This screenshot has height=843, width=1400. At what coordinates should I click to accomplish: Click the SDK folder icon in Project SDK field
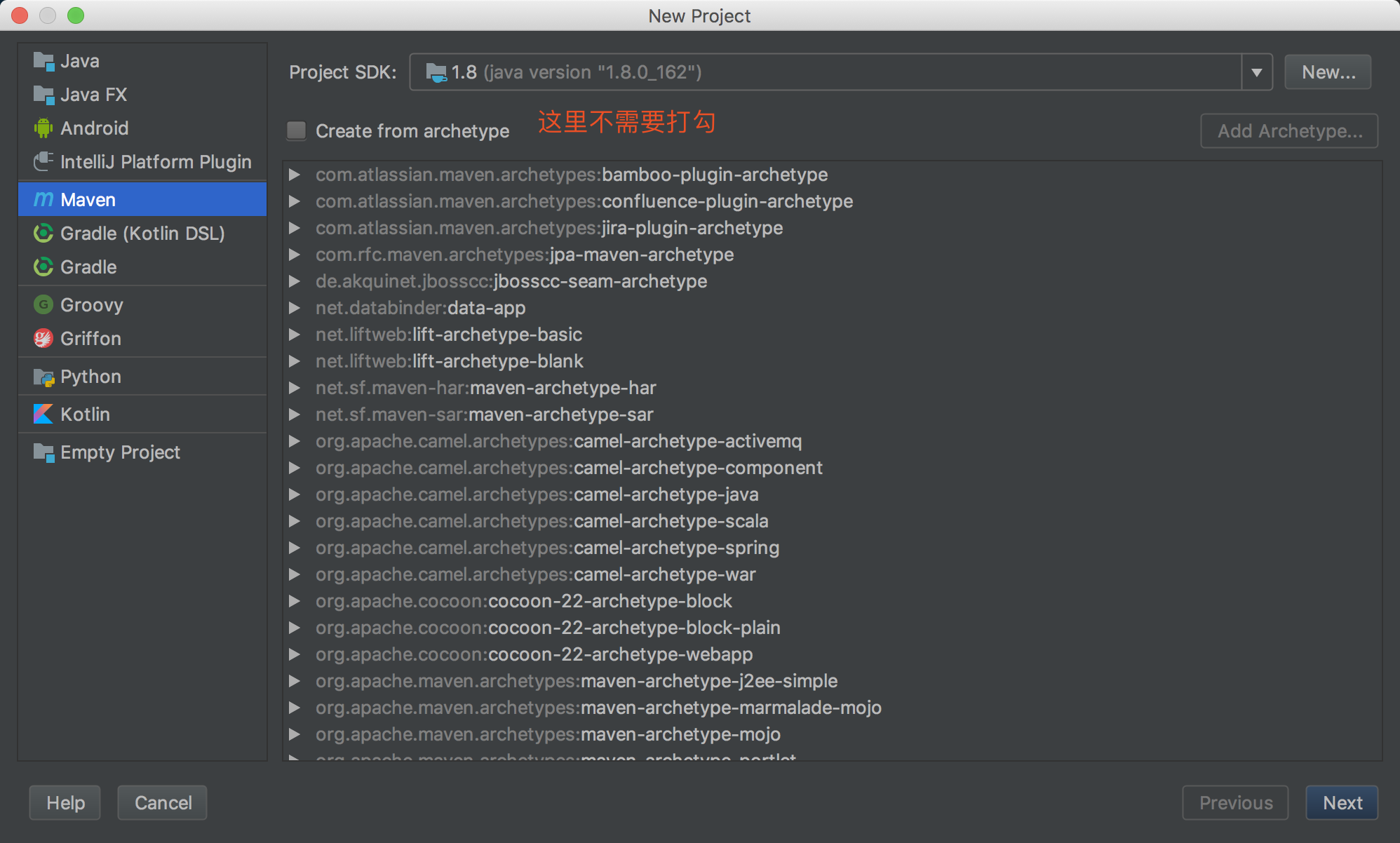point(436,72)
